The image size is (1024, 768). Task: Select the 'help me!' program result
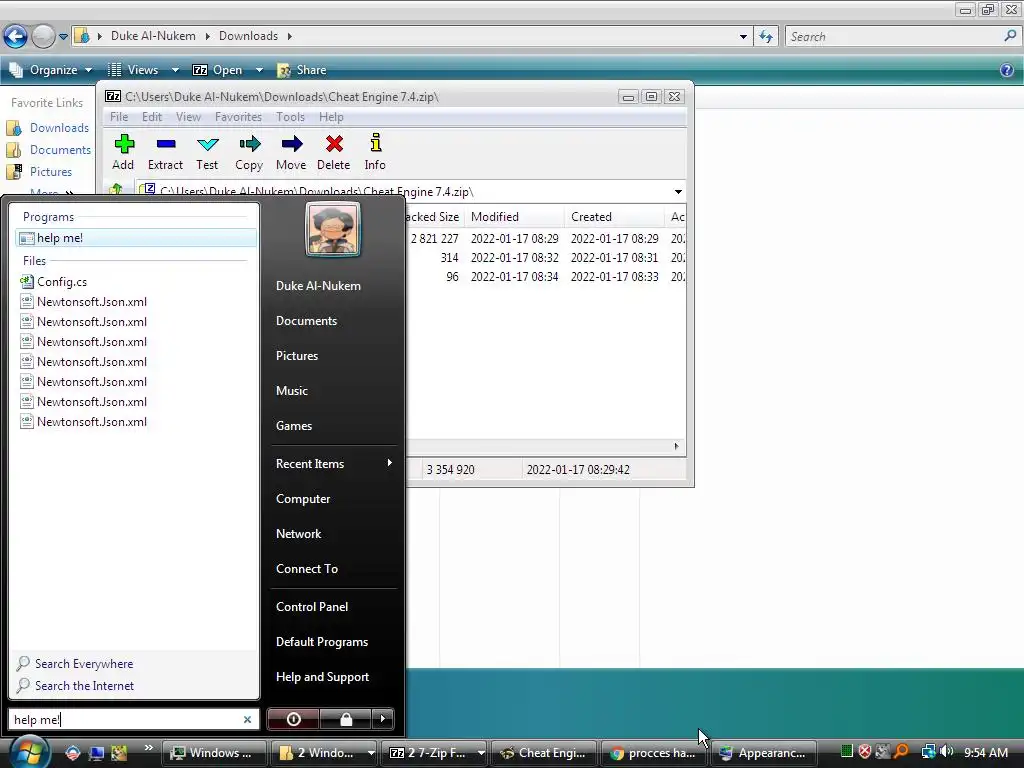coord(136,238)
